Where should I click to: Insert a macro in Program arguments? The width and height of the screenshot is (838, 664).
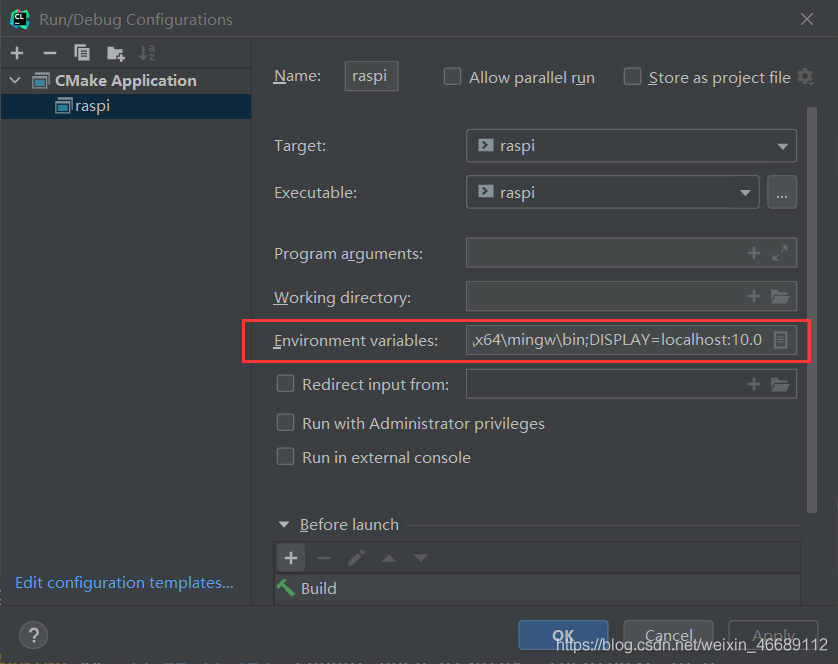pyautogui.click(x=754, y=253)
